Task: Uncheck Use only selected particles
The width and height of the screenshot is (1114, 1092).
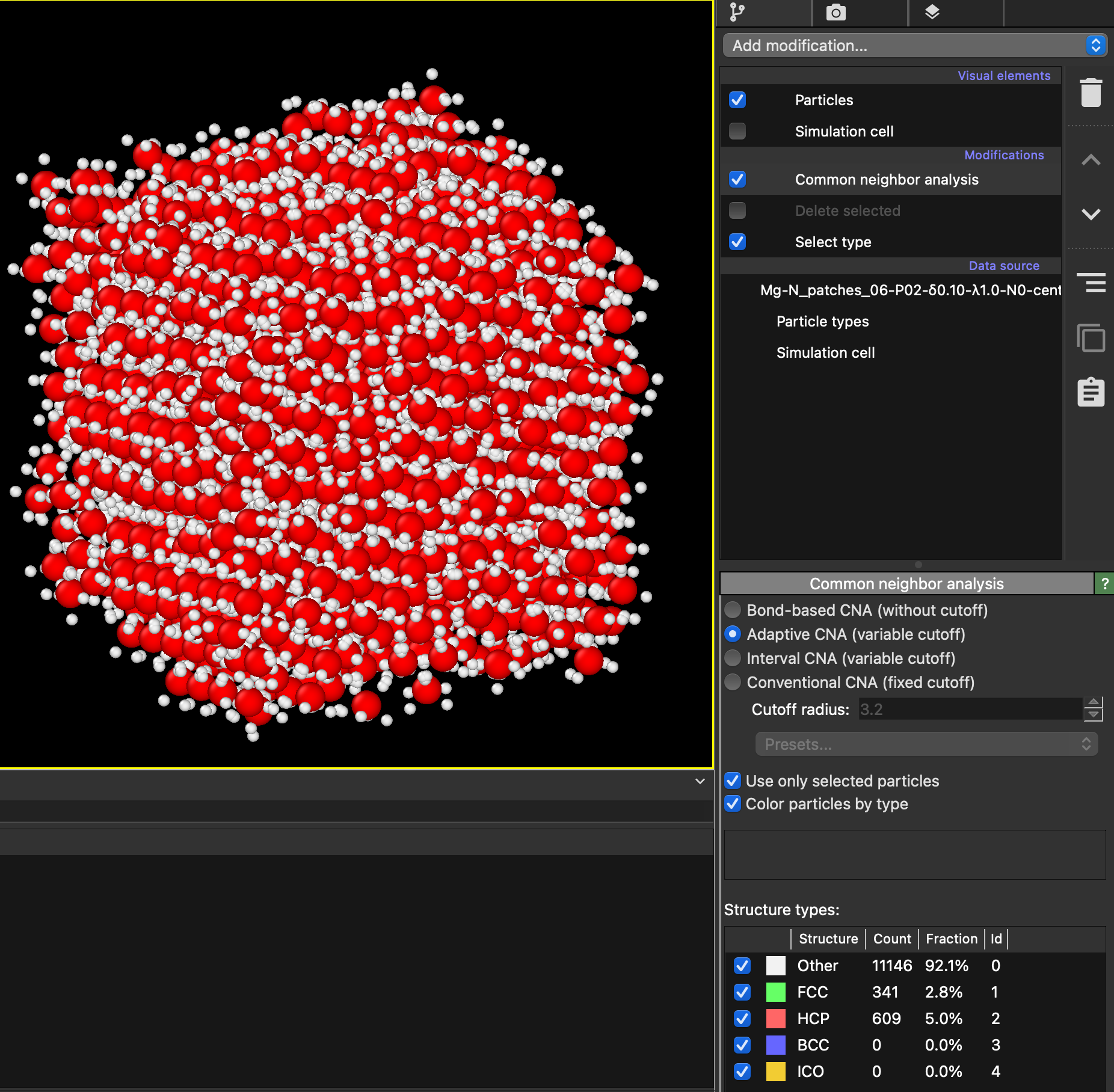Action: pyautogui.click(x=733, y=781)
